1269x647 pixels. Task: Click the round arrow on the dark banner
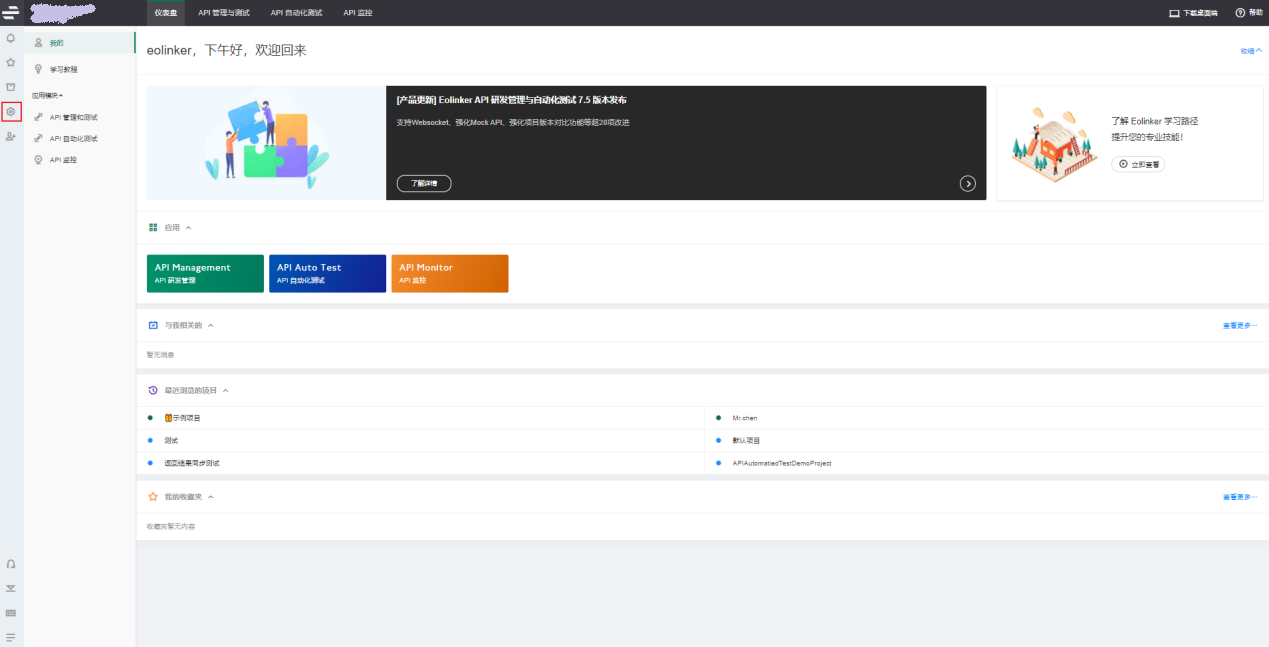pyautogui.click(x=967, y=183)
